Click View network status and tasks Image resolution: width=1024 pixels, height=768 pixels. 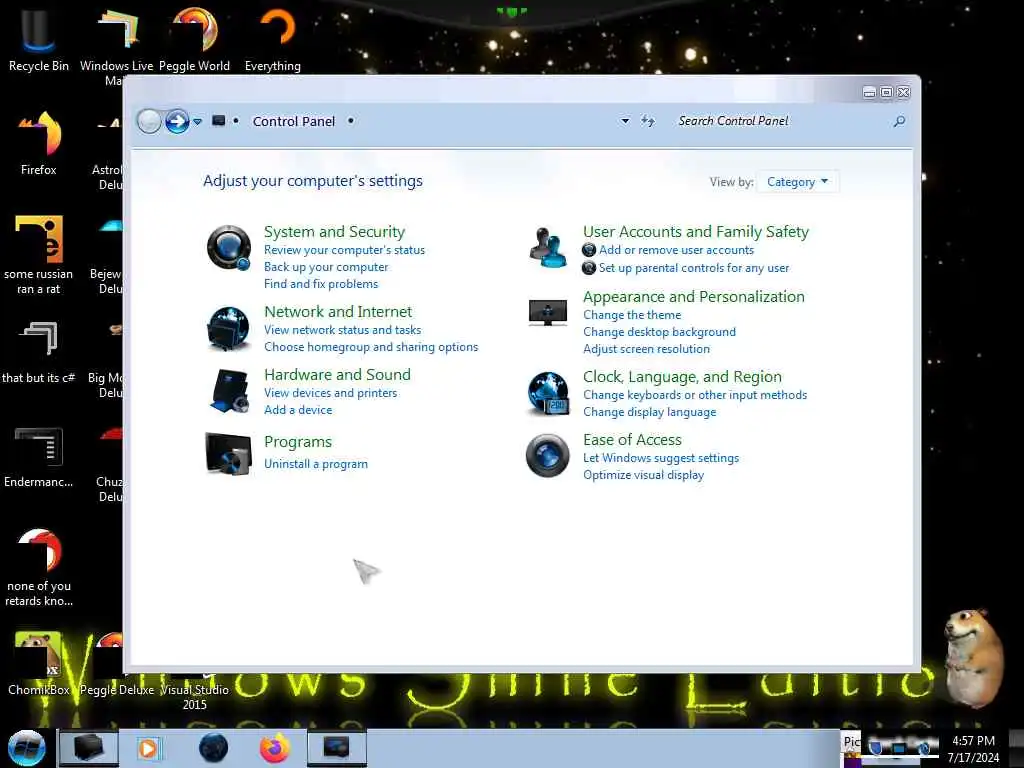click(x=342, y=330)
